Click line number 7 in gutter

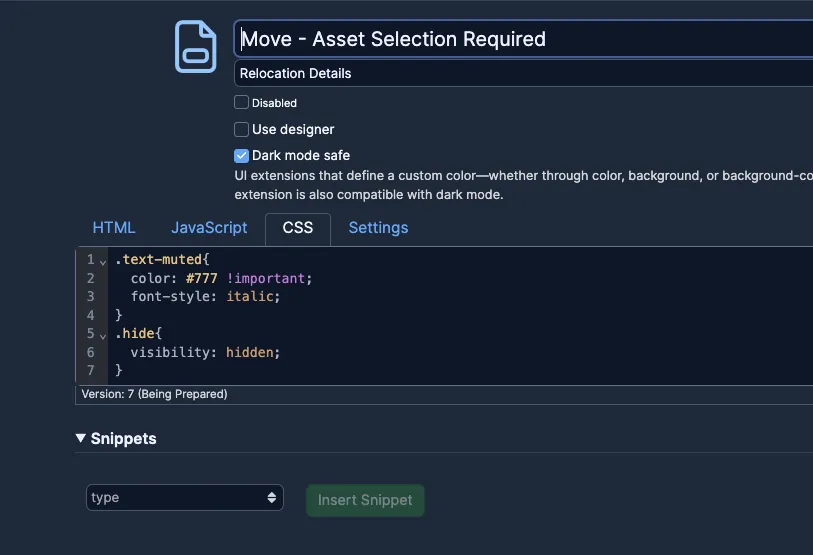(x=91, y=370)
